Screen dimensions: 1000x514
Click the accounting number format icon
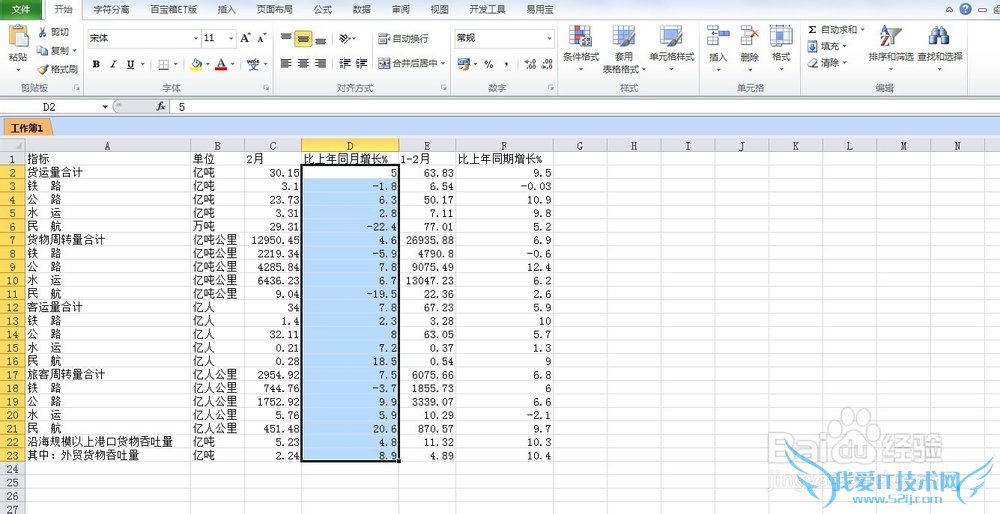(463, 64)
